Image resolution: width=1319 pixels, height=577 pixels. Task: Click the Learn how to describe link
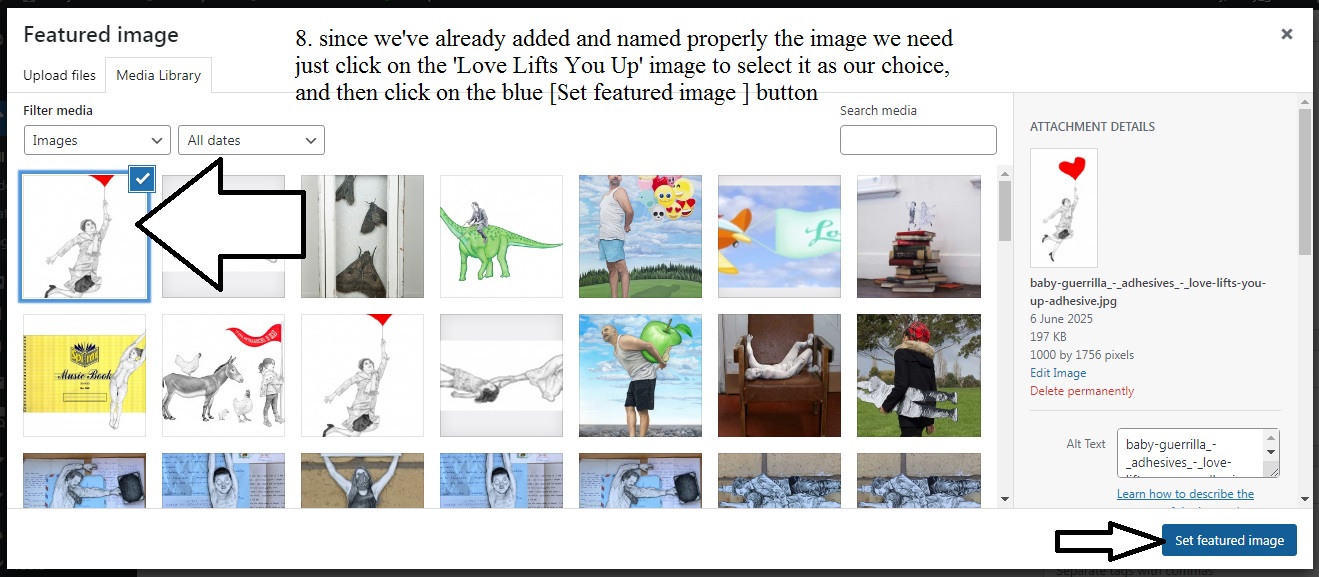[1185, 494]
